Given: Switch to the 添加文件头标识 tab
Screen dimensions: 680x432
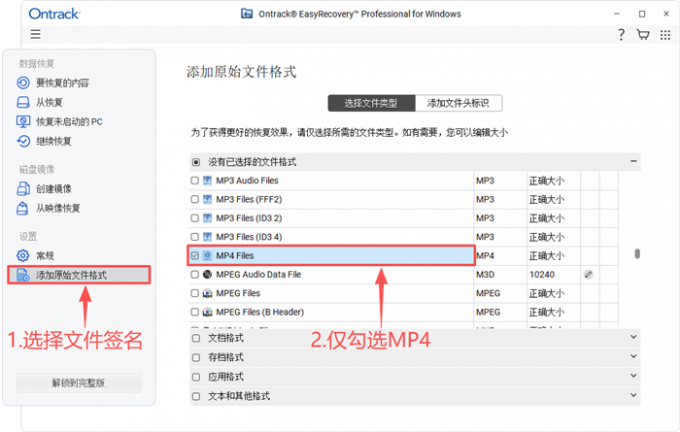Looking at the screenshot, I should click(x=458, y=103).
